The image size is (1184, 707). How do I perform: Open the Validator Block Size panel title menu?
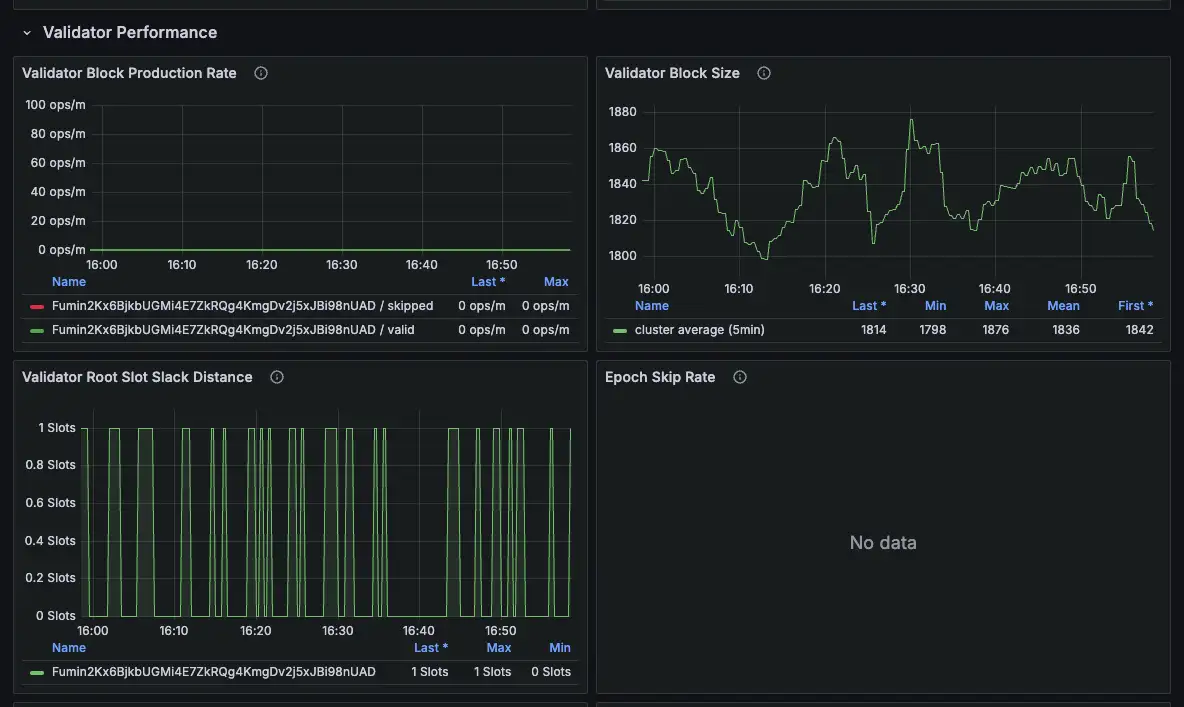pyautogui.click(x=672, y=73)
